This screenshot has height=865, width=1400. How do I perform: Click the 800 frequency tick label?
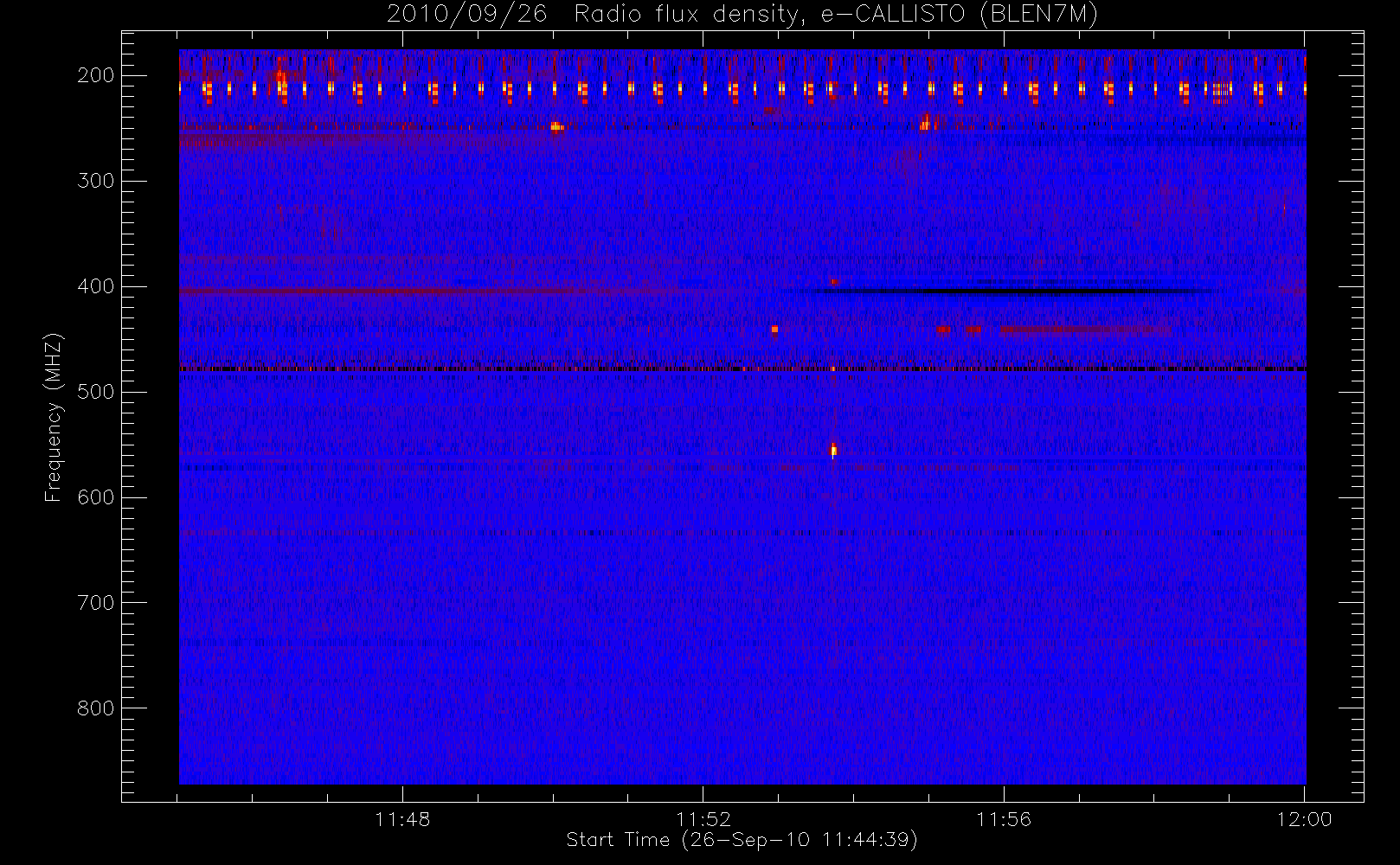(96, 708)
